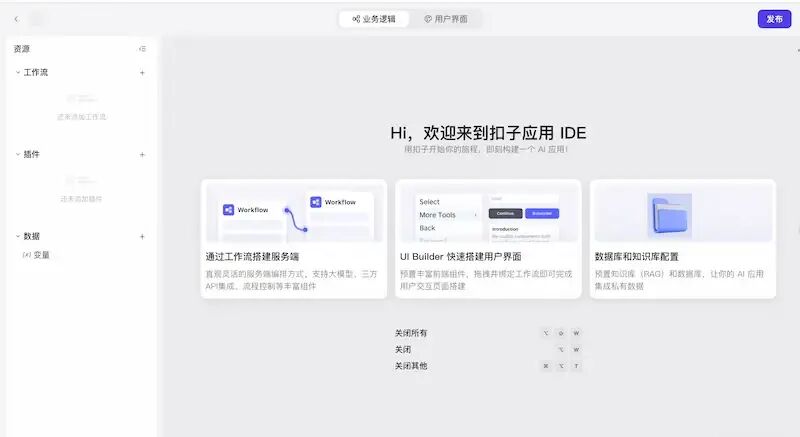This screenshot has height=437, width=800.
Task: Add new 数据 with plus icon
Action: pyautogui.click(x=142, y=237)
